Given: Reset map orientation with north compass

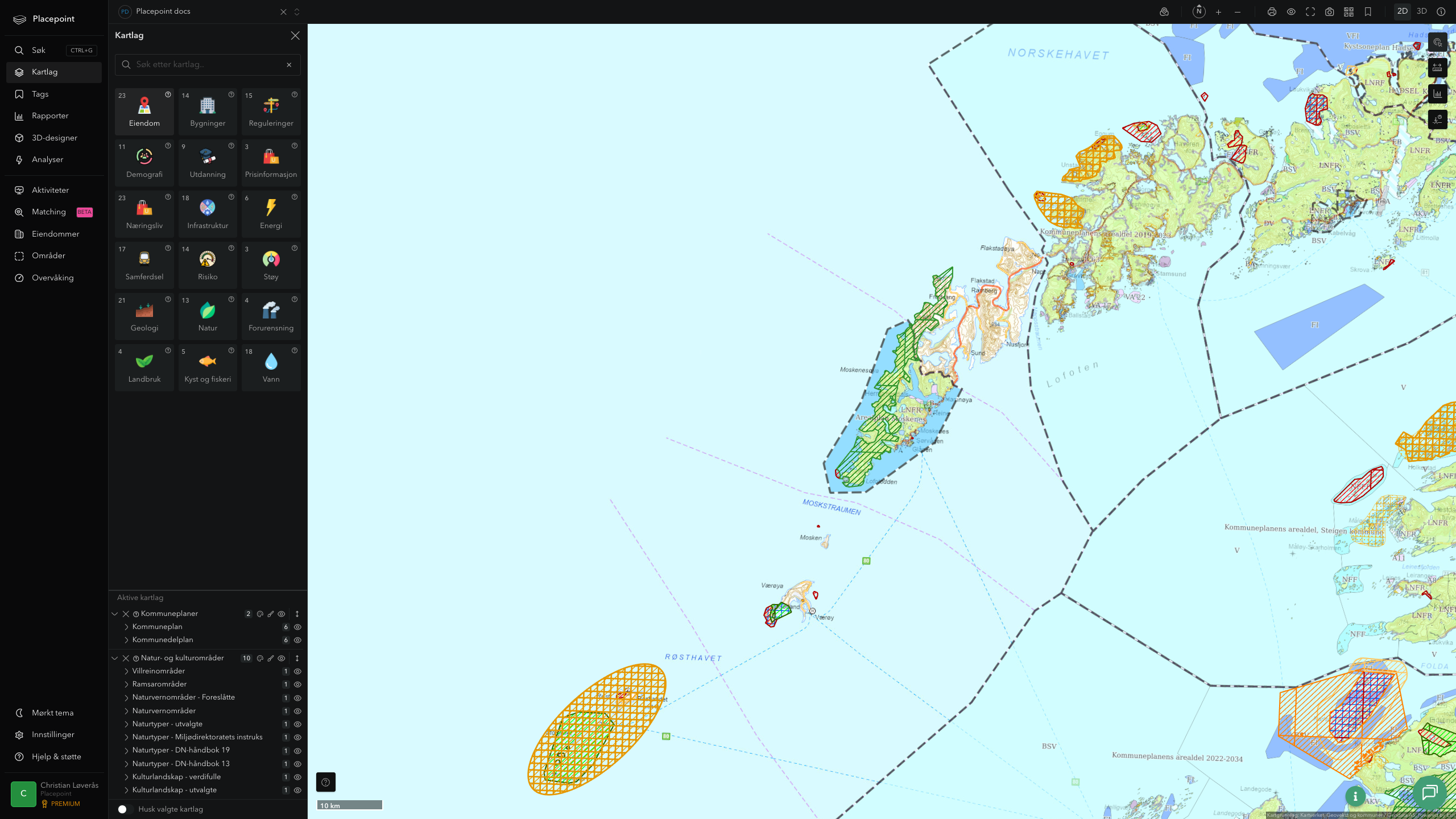Looking at the screenshot, I should [1199, 11].
